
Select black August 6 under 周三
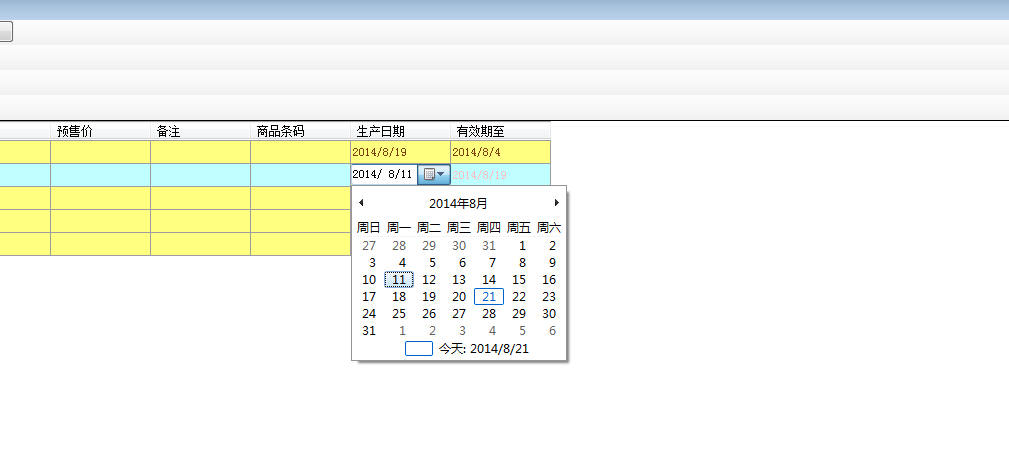pyautogui.click(x=462, y=263)
